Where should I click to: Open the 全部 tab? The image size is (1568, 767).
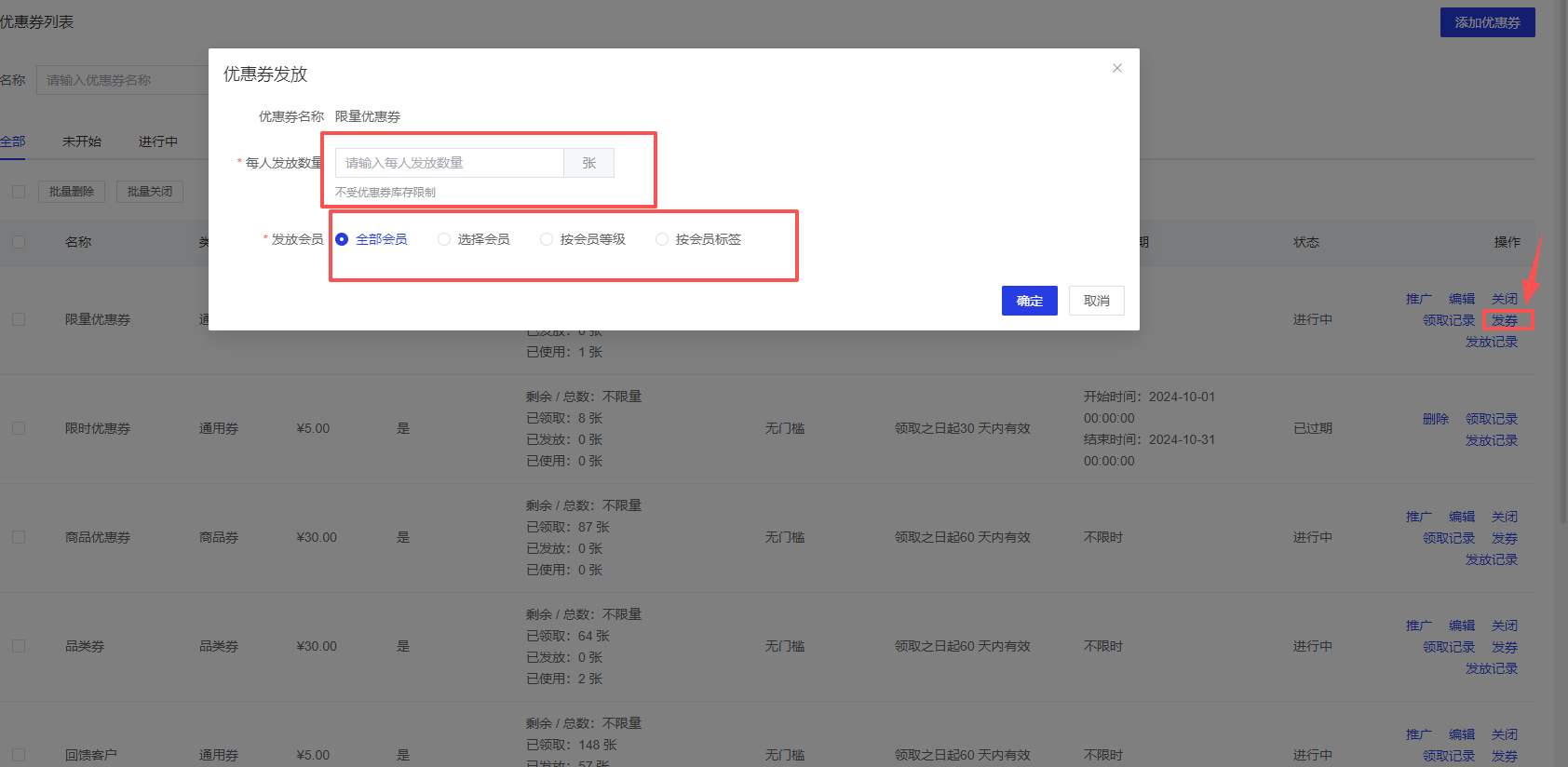click(x=12, y=141)
